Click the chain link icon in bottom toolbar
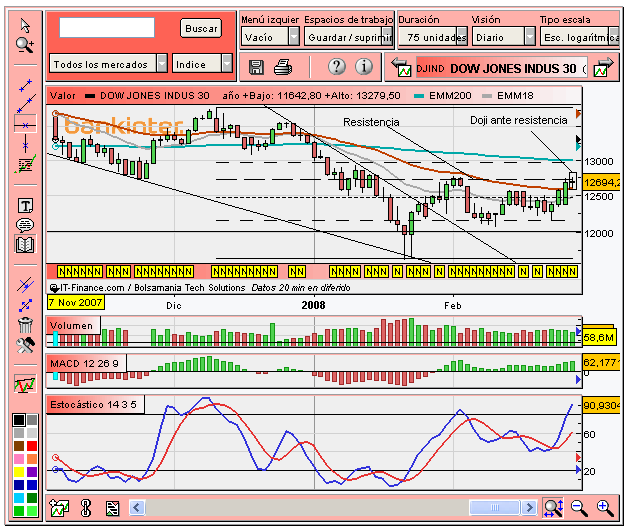Image resolution: width=628 pixels, height=532 pixels. [x=86, y=508]
